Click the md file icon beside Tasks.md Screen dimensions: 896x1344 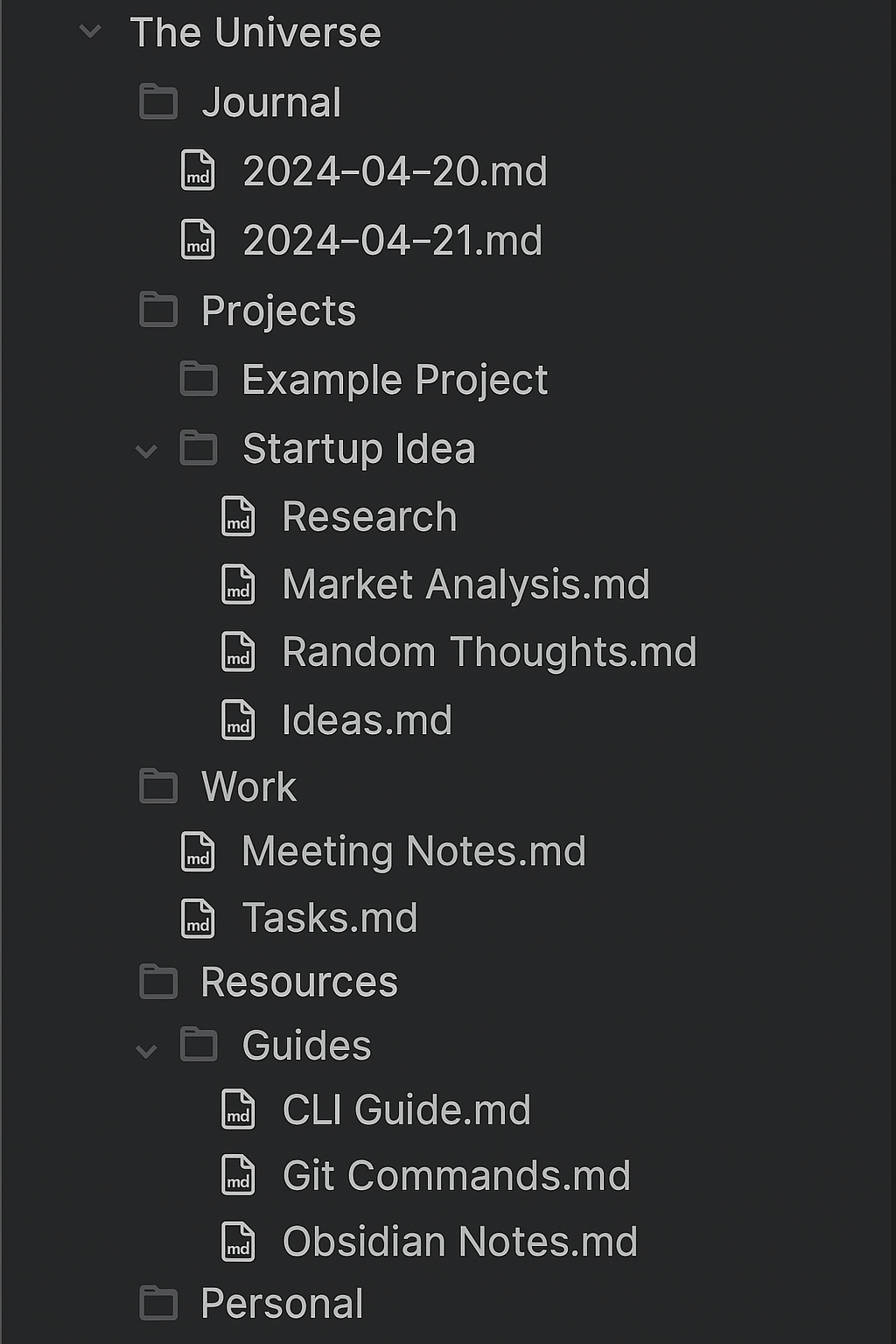(x=198, y=919)
